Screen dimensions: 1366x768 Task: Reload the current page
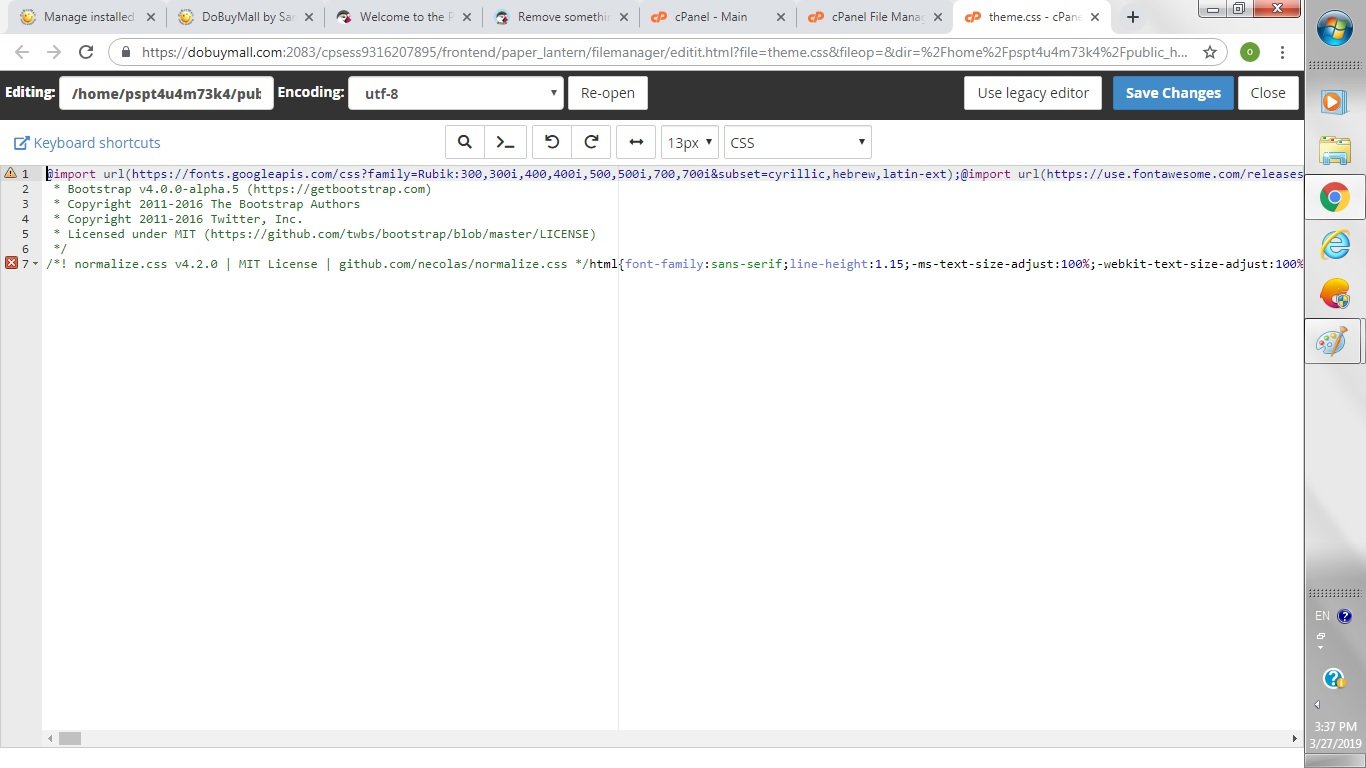(x=85, y=53)
